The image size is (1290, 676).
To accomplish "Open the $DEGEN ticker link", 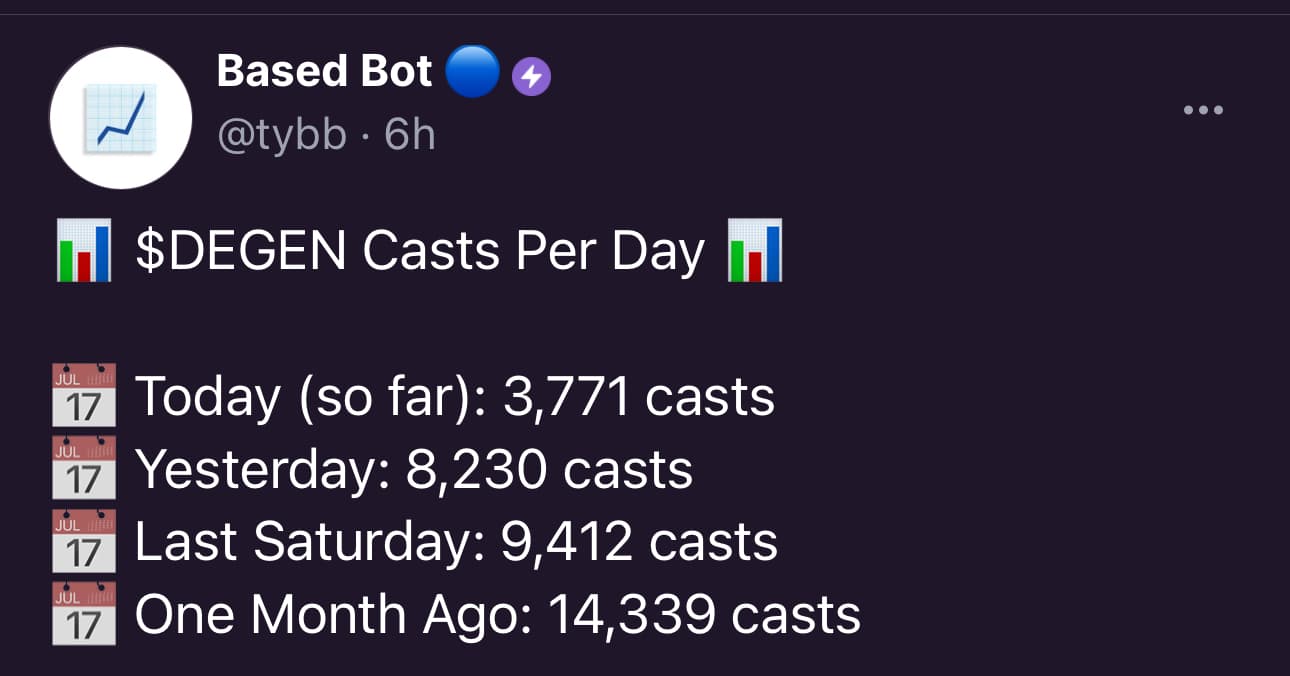I will click(x=241, y=252).
